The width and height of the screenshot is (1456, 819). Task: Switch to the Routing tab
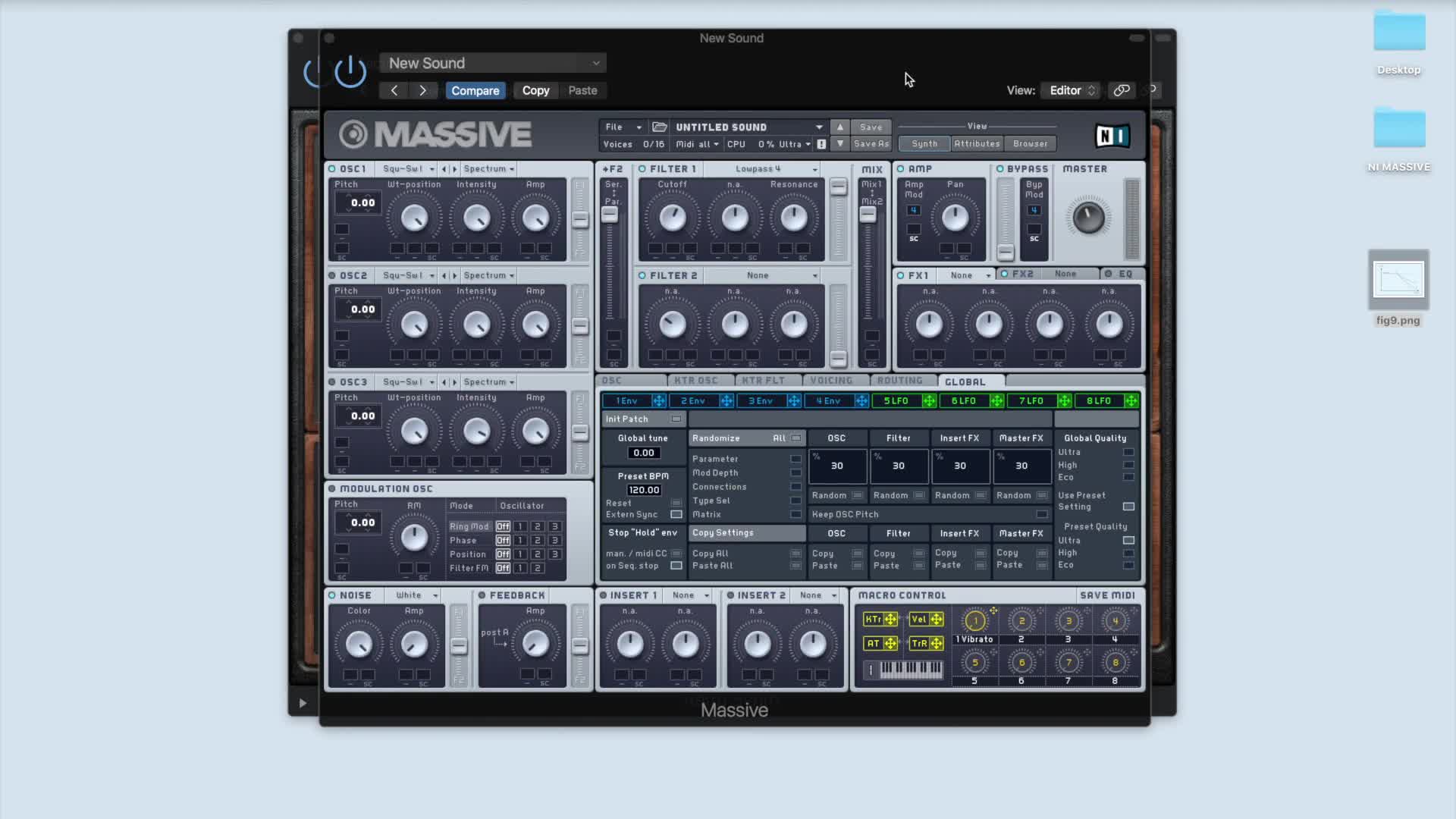click(900, 381)
